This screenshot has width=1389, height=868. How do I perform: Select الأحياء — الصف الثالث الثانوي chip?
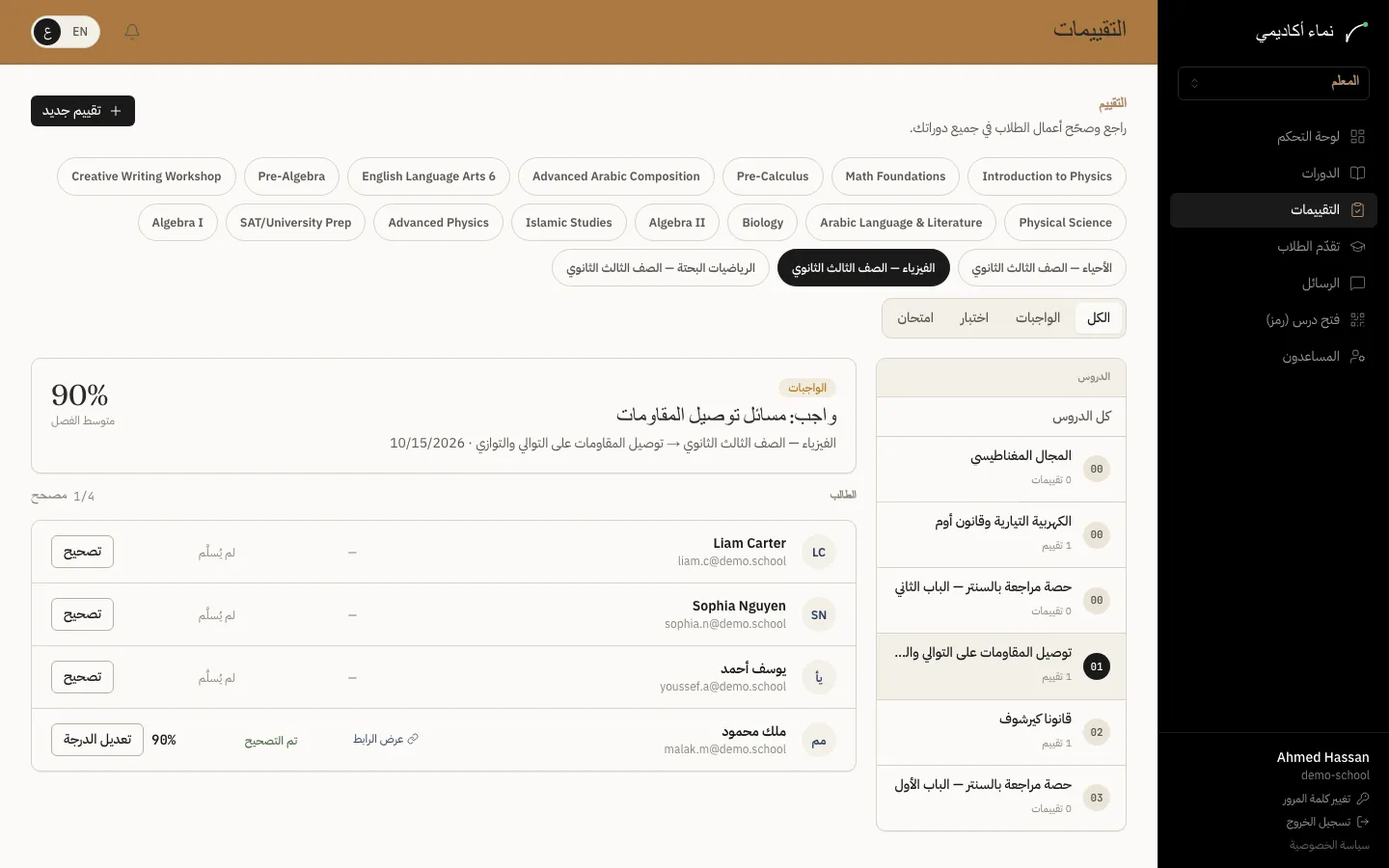(x=1042, y=268)
